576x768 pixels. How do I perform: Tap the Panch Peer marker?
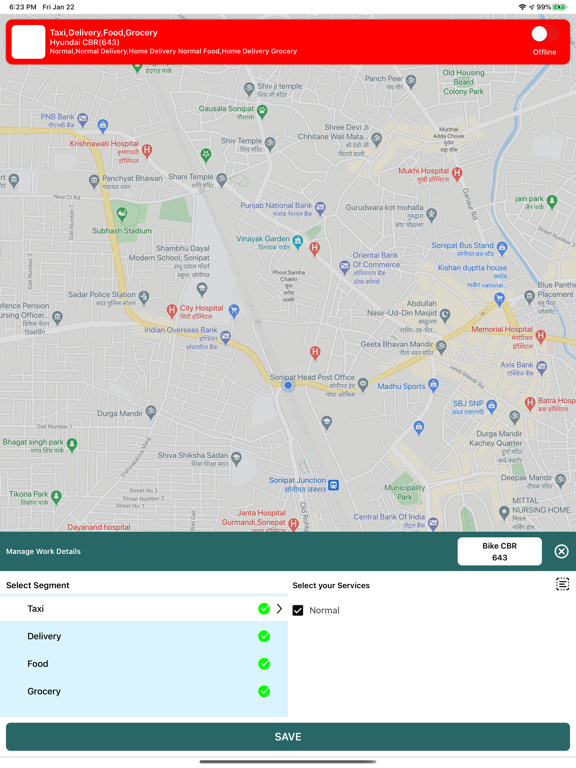(411, 81)
